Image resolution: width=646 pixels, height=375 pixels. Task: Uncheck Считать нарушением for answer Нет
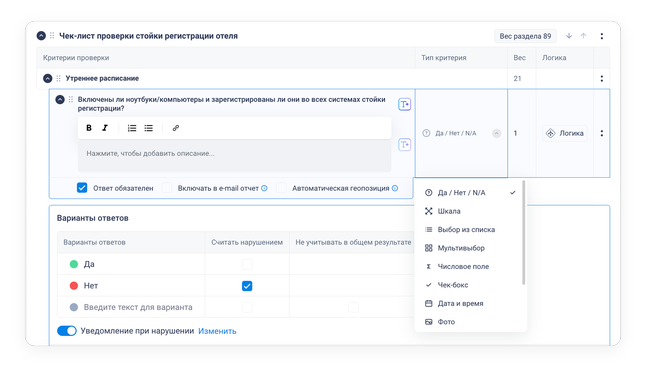(x=247, y=286)
